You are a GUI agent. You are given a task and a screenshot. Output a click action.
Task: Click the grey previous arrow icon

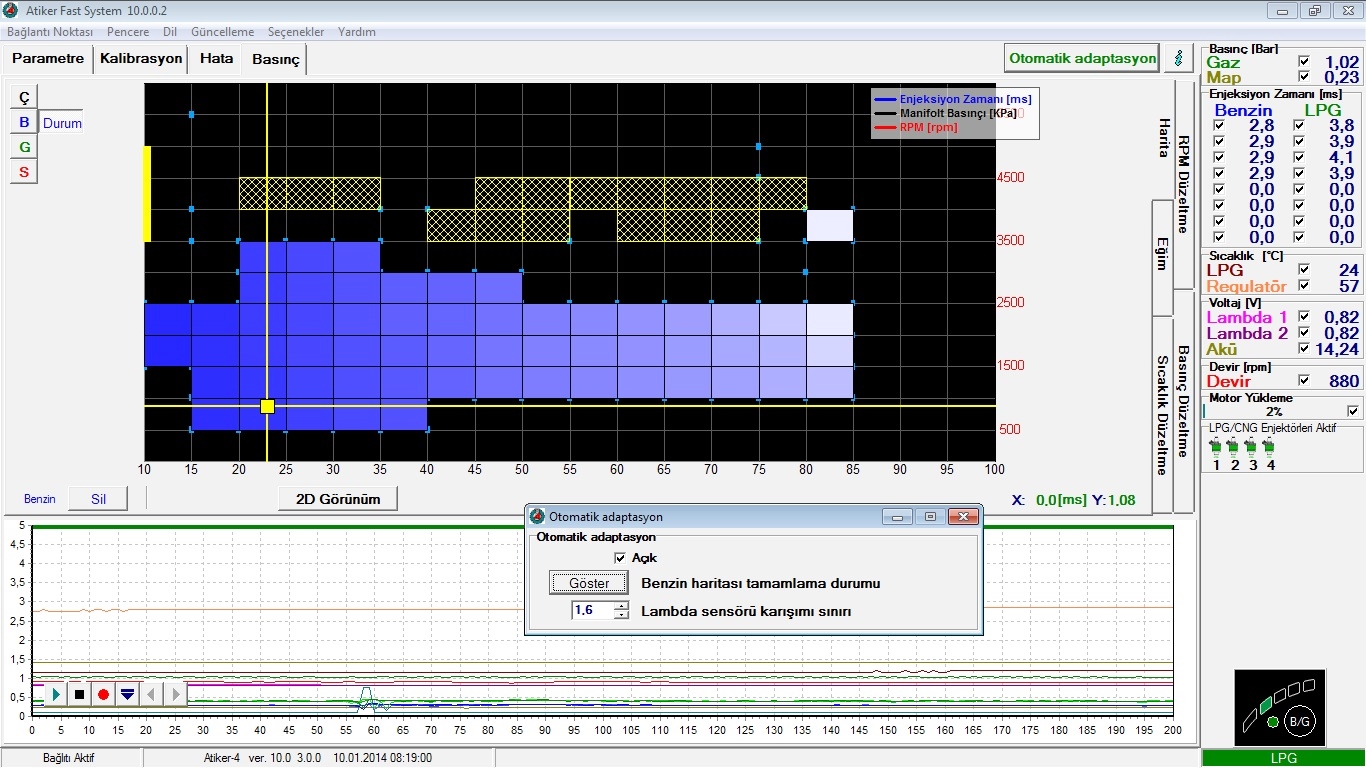click(x=151, y=693)
